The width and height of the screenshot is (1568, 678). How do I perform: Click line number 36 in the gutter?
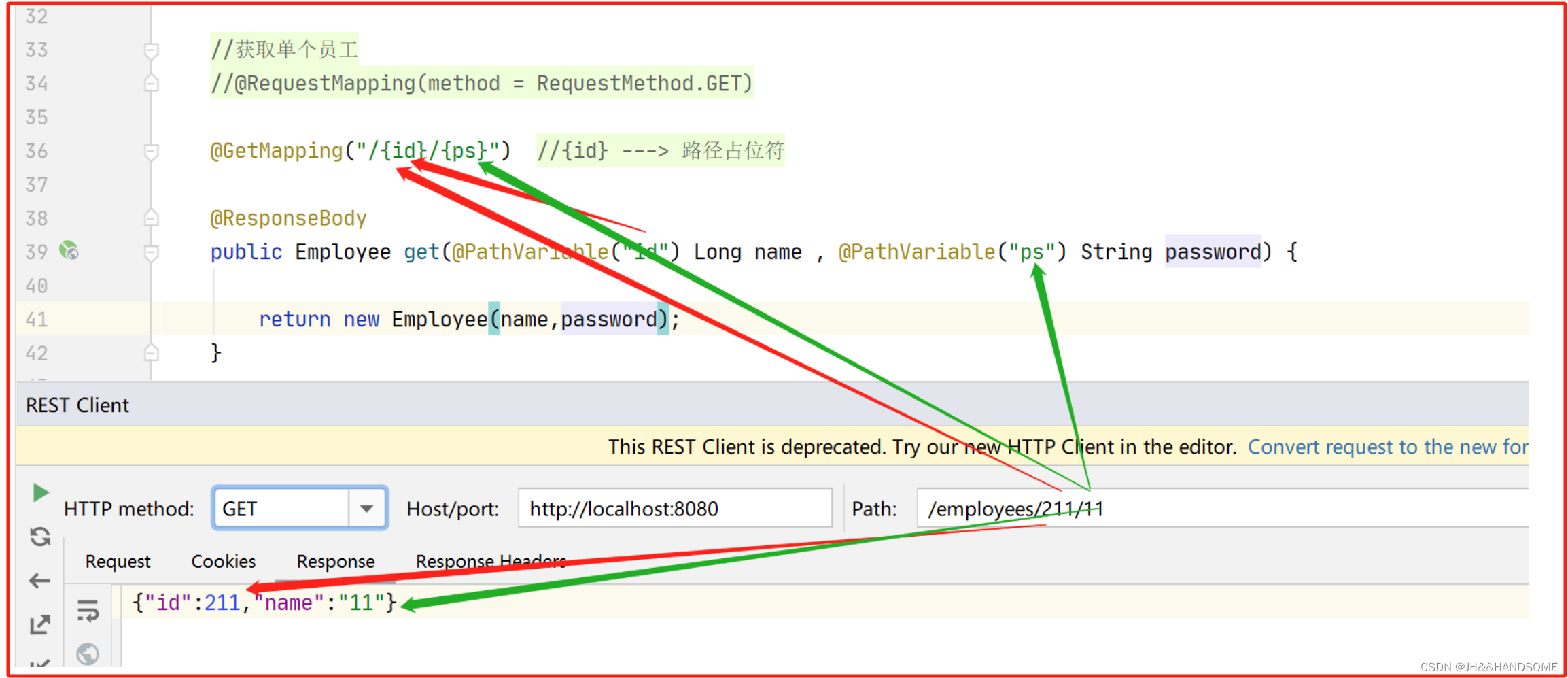37,151
